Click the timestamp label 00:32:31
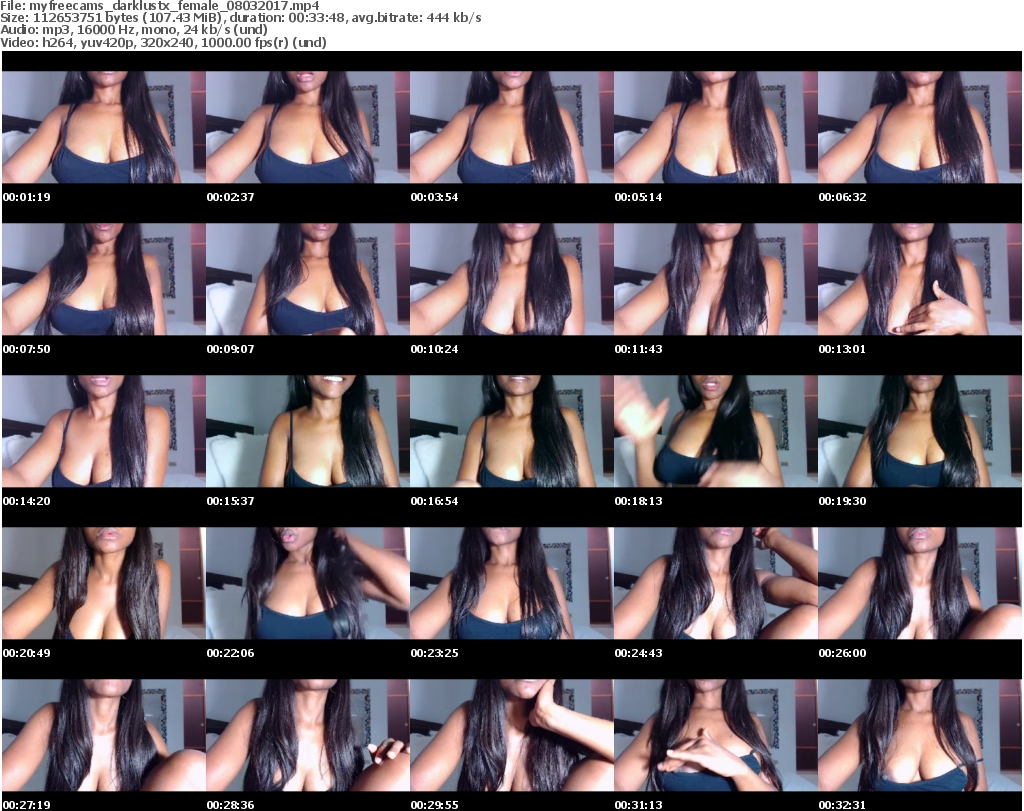This screenshot has height=811, width=1024. pos(842,805)
